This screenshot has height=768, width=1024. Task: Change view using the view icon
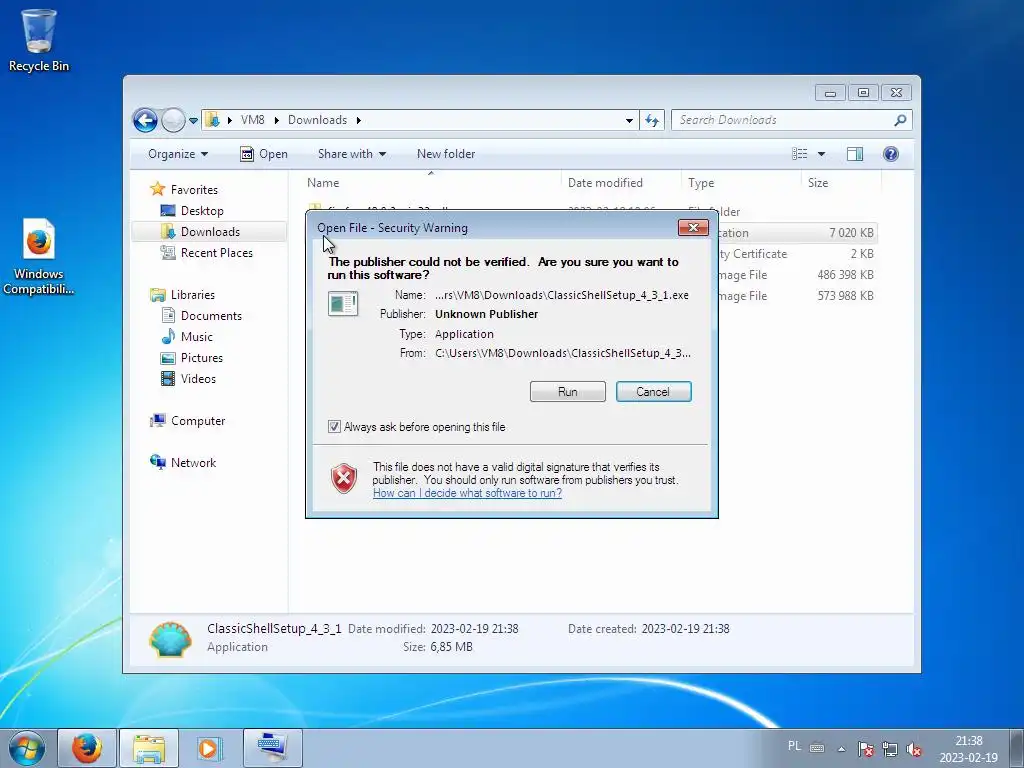799,154
